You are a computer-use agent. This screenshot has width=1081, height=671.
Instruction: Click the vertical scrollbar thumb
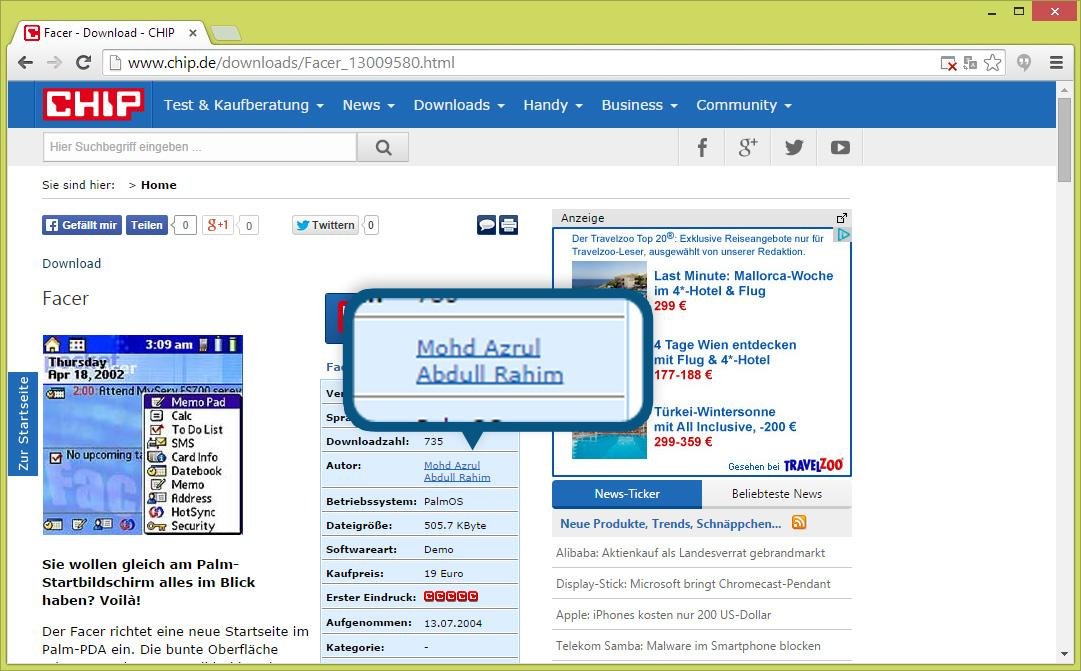[1064, 140]
